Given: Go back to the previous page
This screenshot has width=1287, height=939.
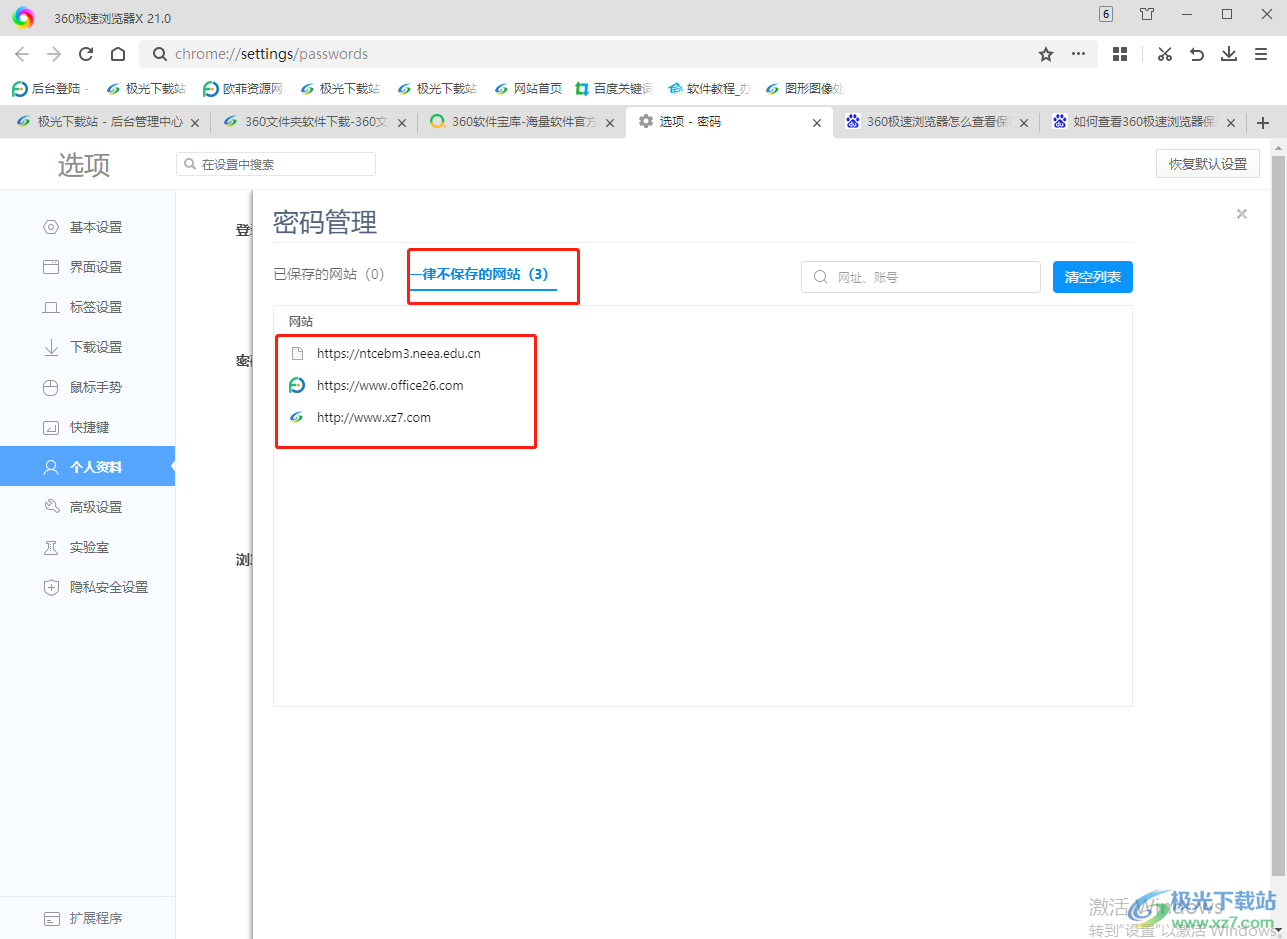Looking at the screenshot, I should click(x=22, y=54).
